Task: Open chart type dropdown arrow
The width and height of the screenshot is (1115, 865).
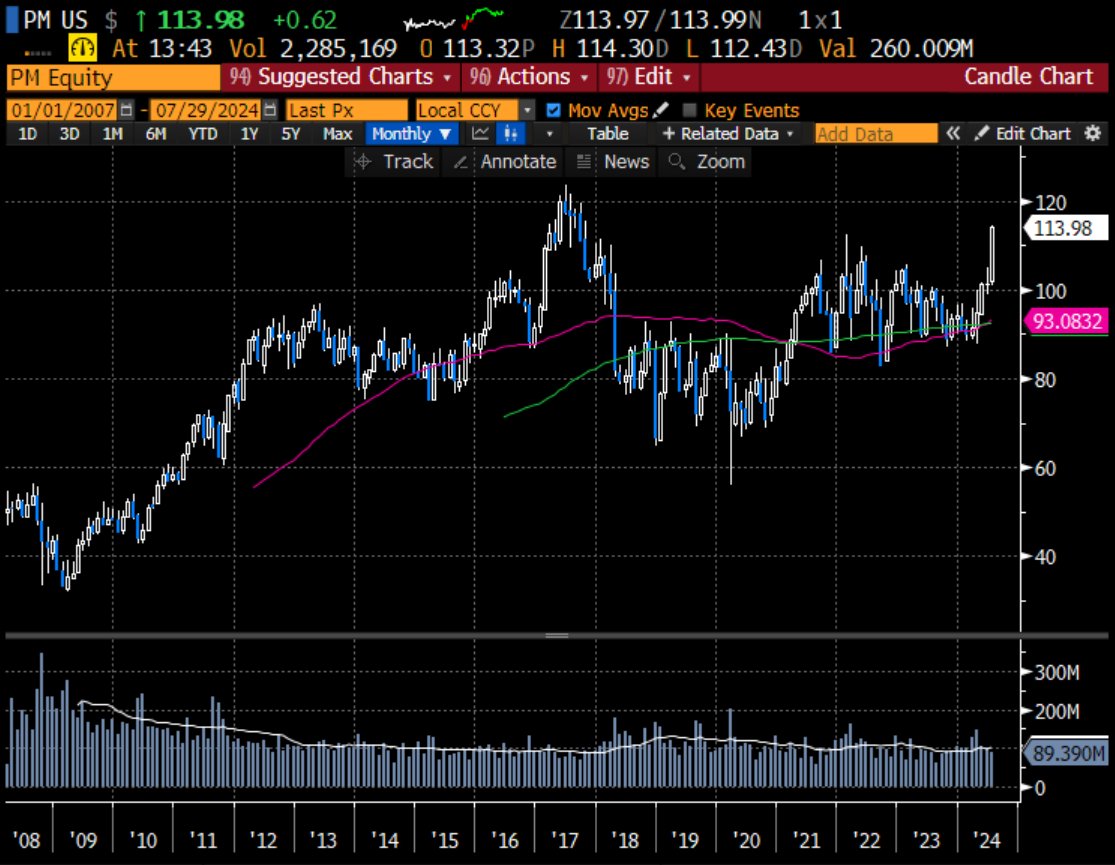Action: coord(549,134)
